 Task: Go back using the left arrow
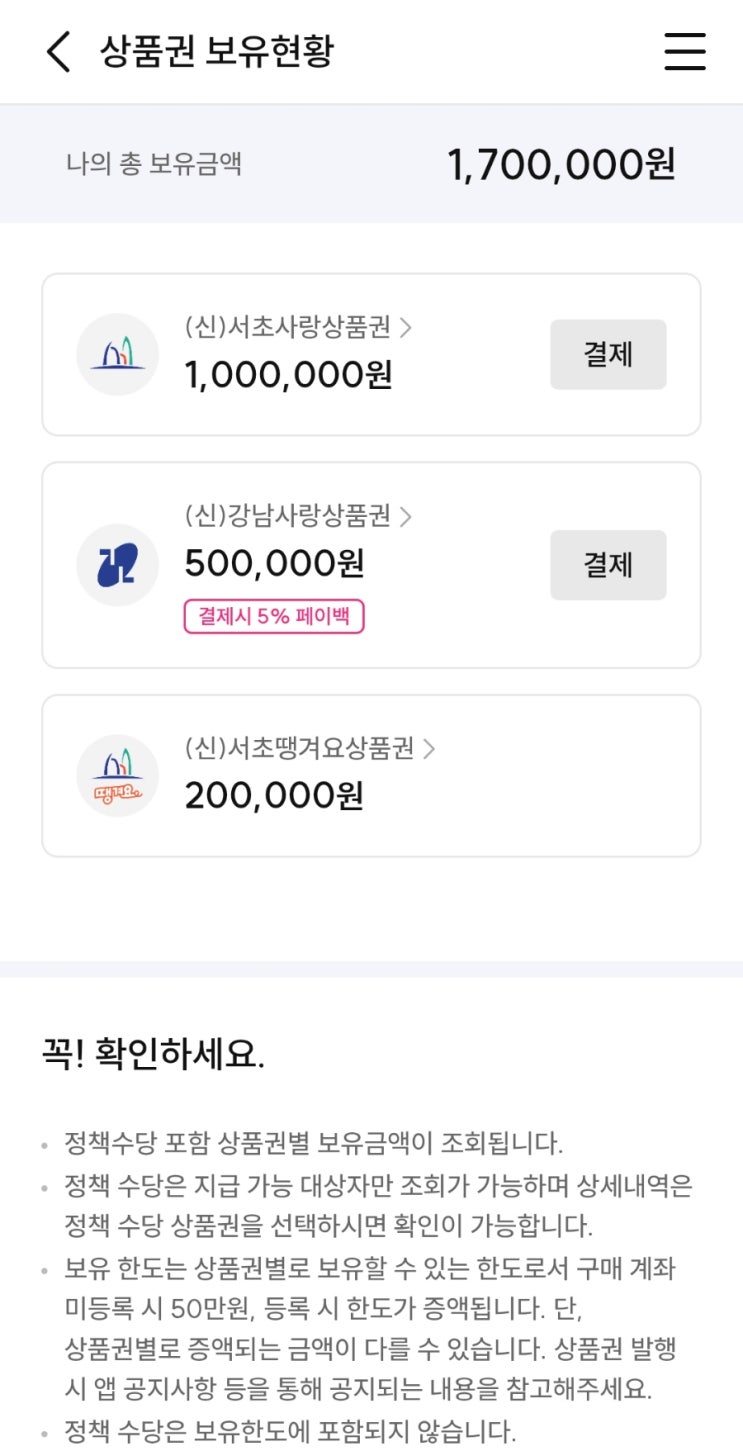59,51
